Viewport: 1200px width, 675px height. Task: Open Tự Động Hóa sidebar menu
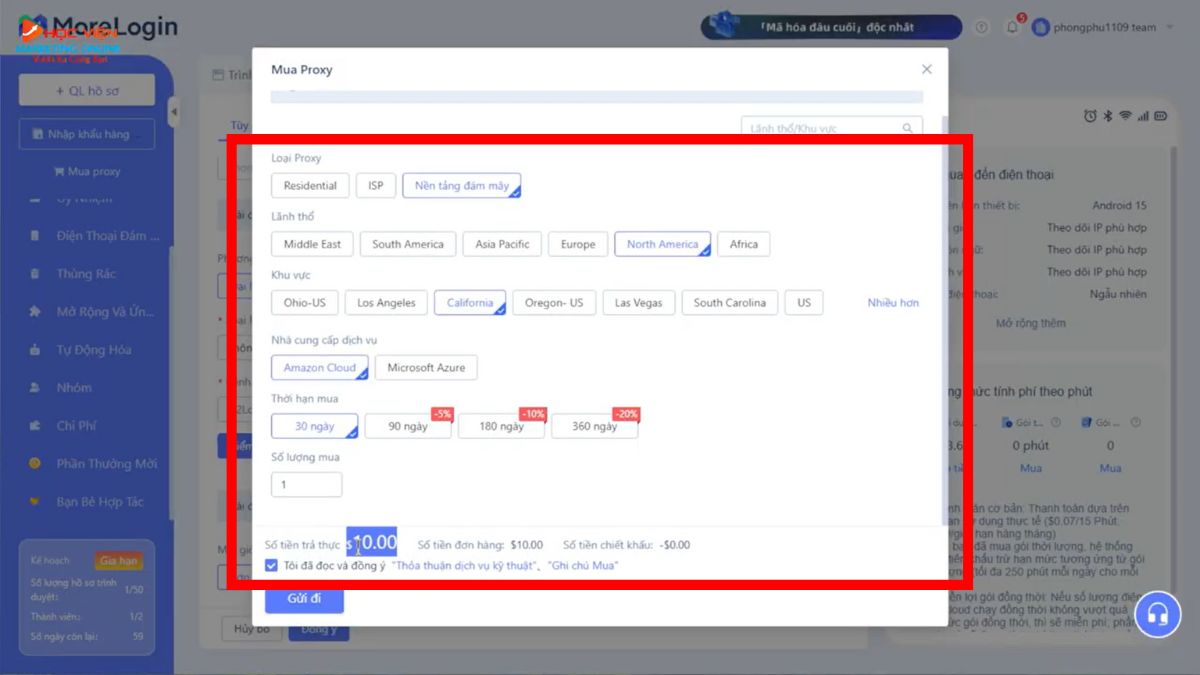pyautogui.click(x=93, y=350)
